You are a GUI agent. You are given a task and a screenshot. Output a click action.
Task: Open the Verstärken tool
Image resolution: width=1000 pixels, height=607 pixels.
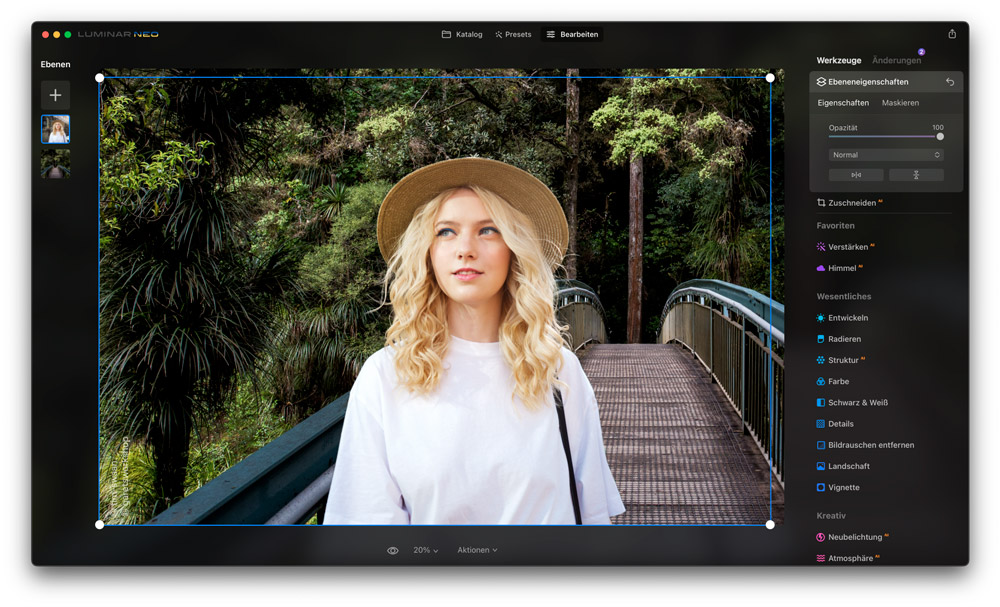coord(846,247)
